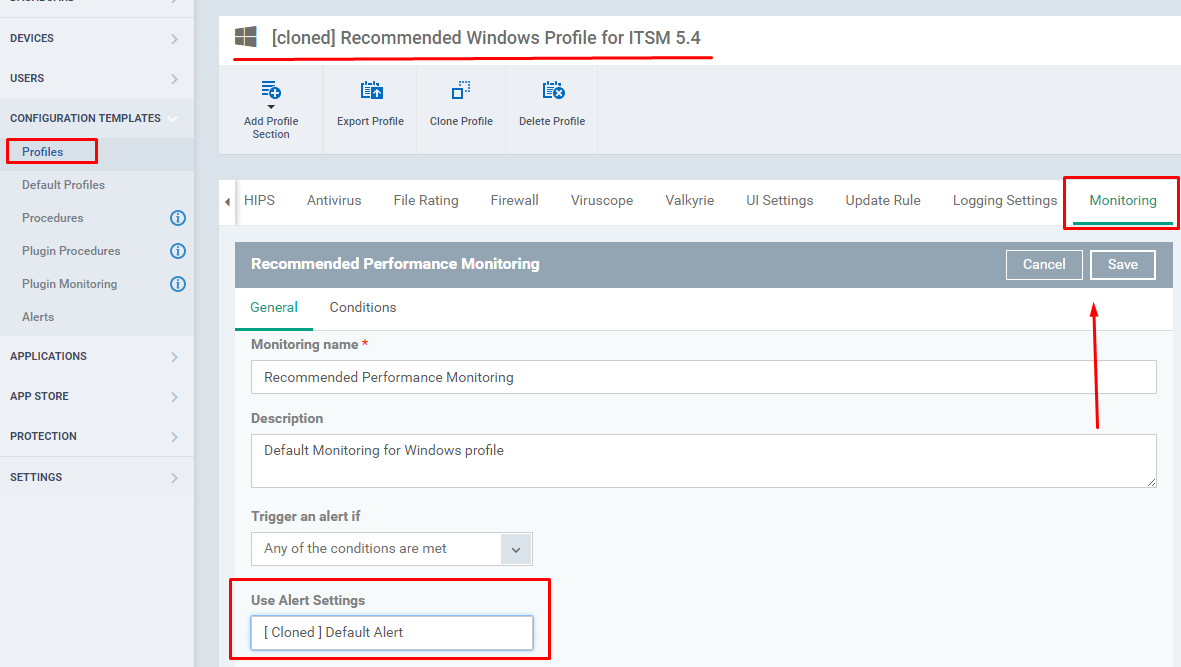
Task: Save the monitoring settings
Action: (x=1122, y=264)
